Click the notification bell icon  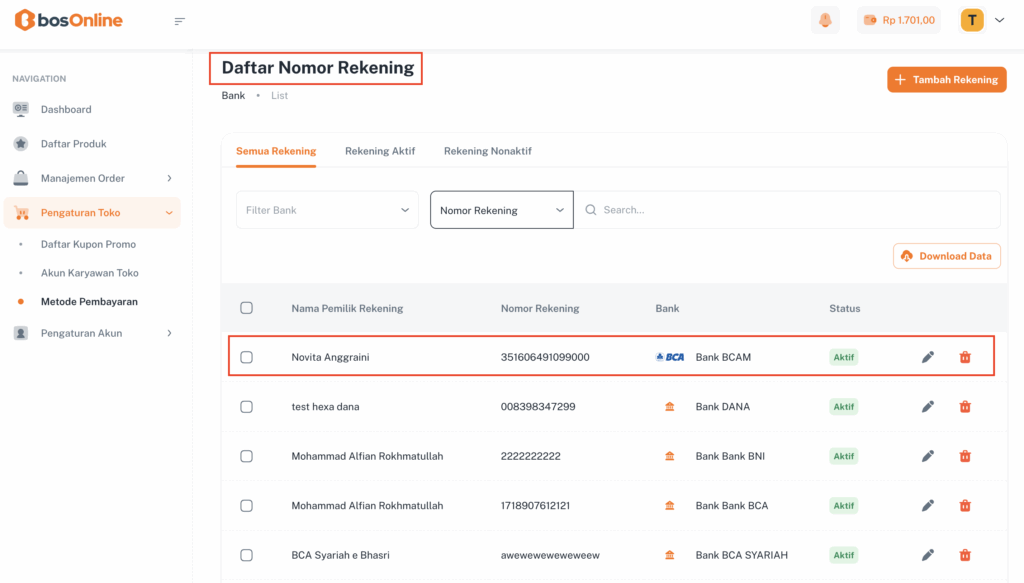pos(825,20)
